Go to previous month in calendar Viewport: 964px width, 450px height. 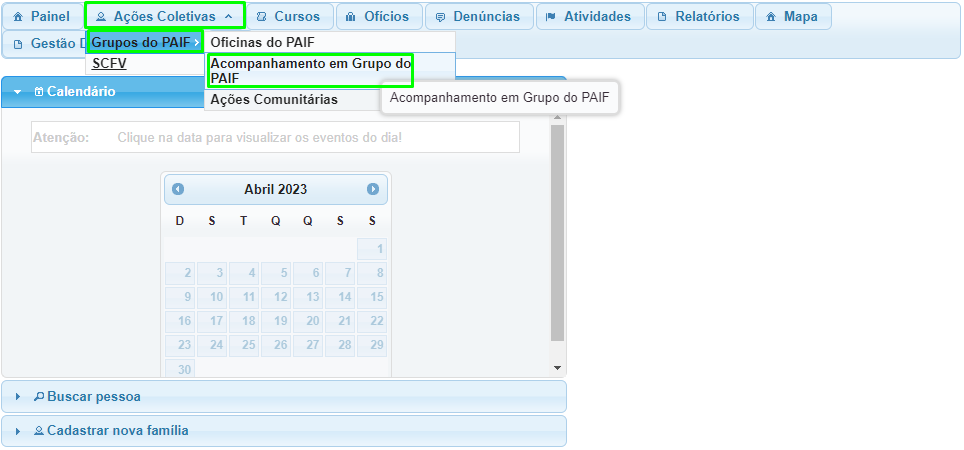pos(178,189)
